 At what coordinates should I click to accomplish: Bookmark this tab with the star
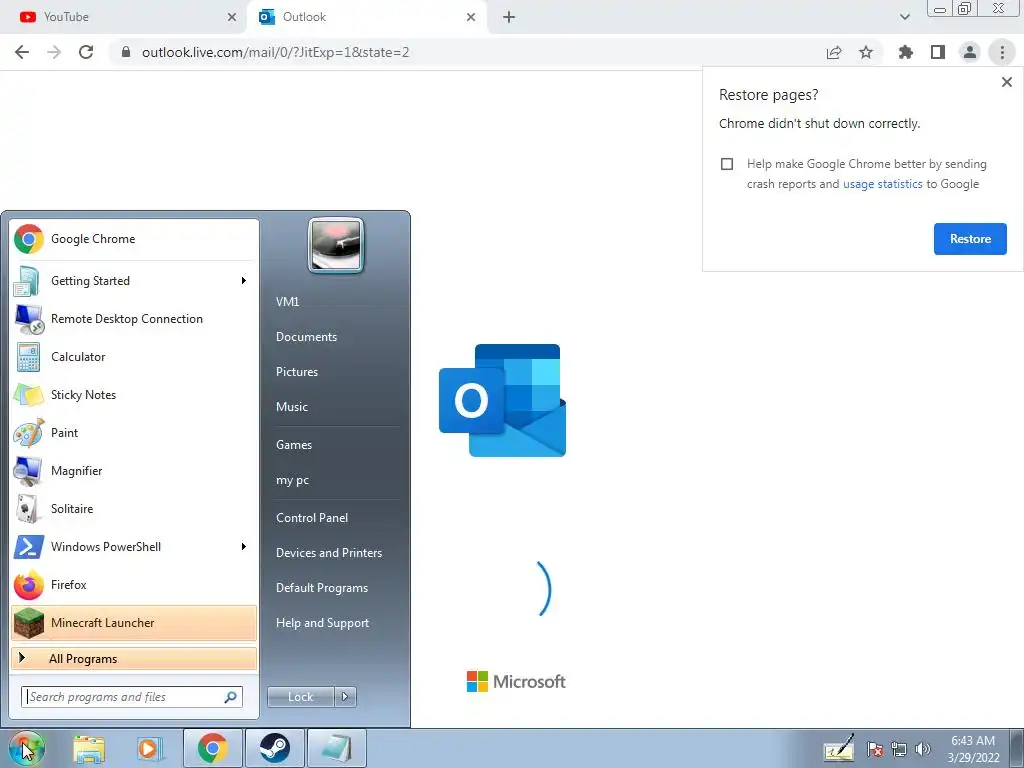click(x=866, y=52)
